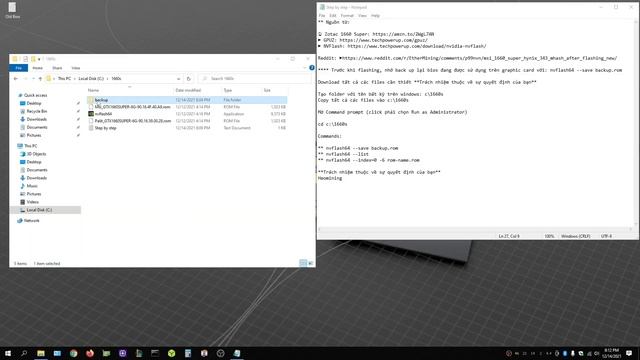The height and width of the screenshot is (360, 640).
Task: Open Notepad Edit menu
Action: tap(333, 16)
